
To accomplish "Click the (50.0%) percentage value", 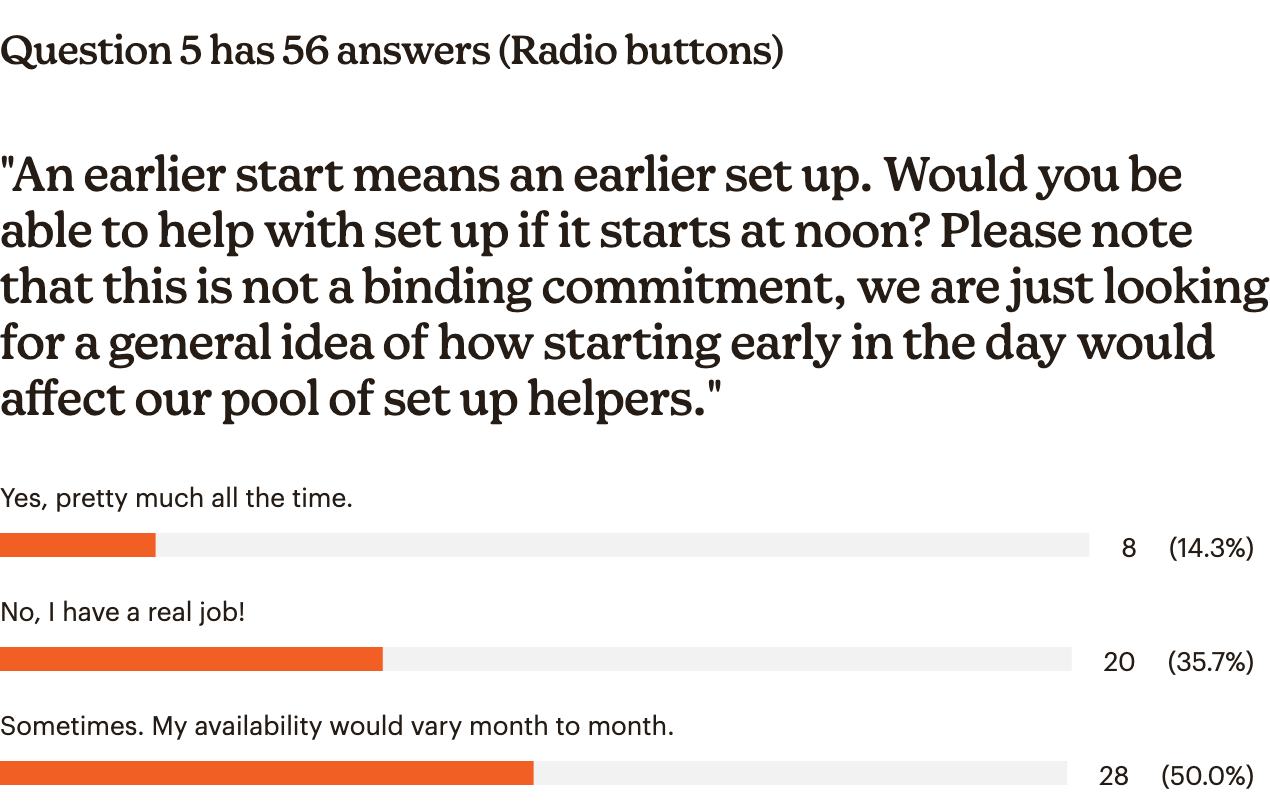I will coord(1207,776).
